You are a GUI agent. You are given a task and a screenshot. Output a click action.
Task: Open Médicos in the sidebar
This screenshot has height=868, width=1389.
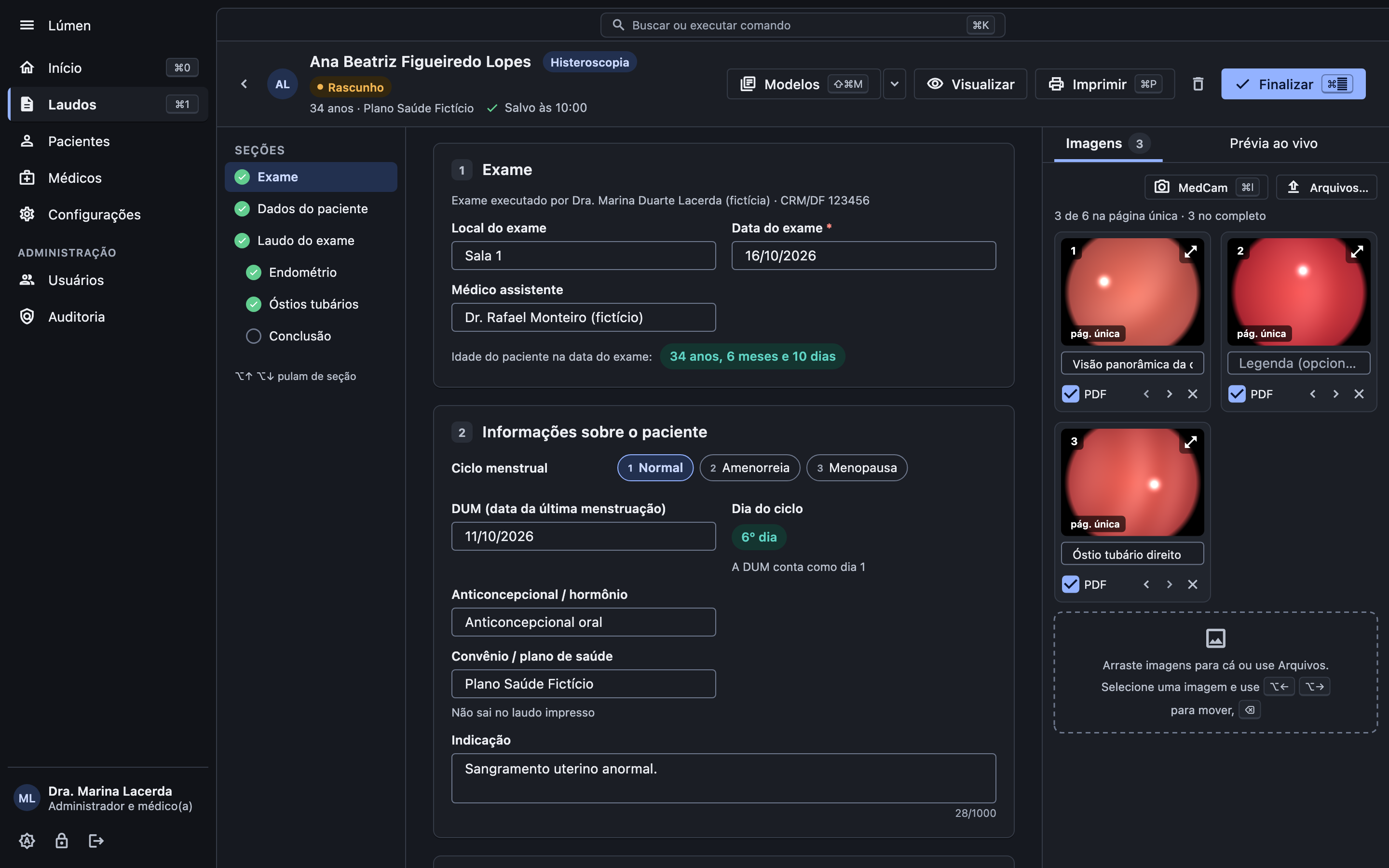coord(108,178)
